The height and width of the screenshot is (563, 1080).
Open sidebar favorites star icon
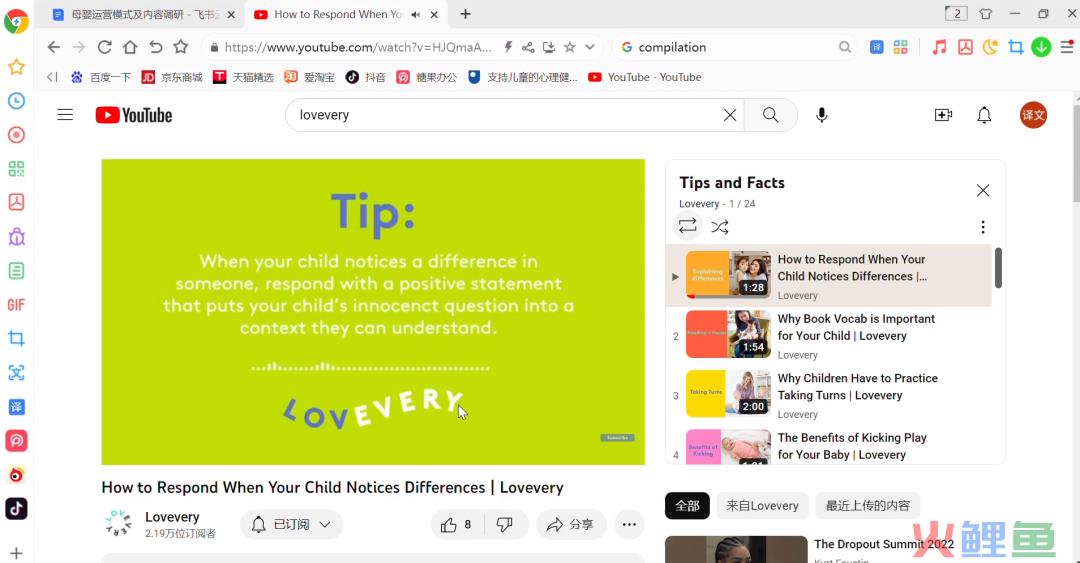coord(17,67)
